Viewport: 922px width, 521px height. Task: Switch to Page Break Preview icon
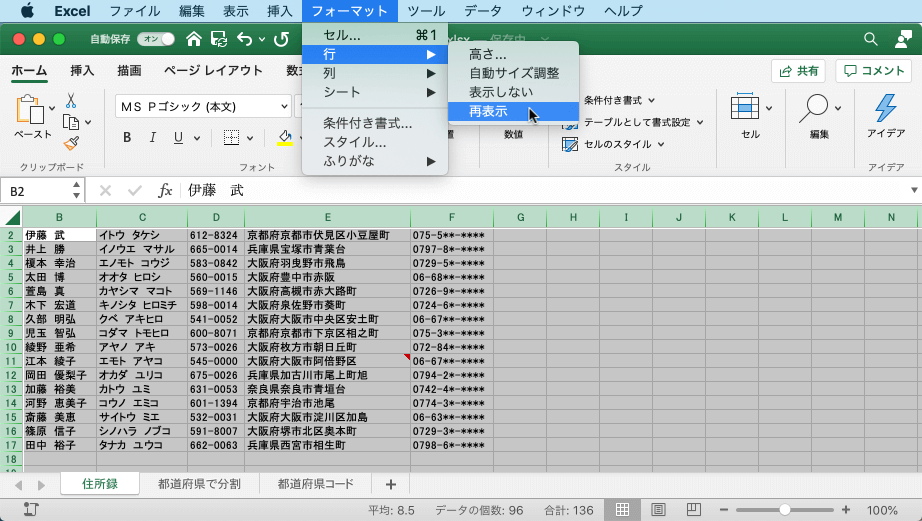(694, 510)
